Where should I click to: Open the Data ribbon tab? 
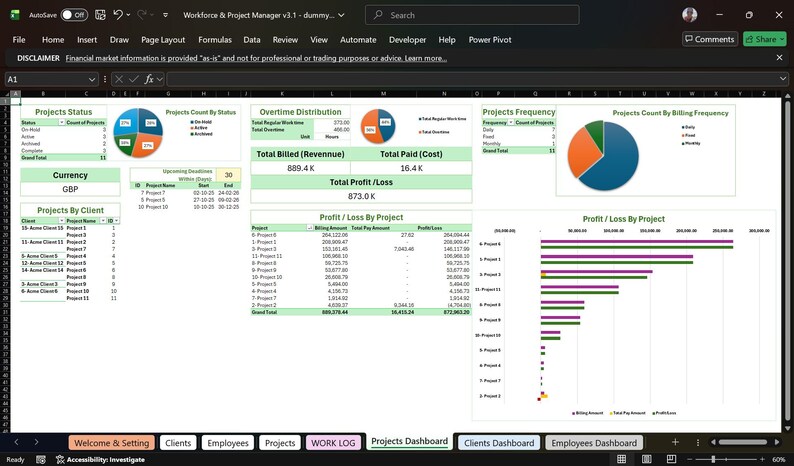pyautogui.click(x=252, y=40)
